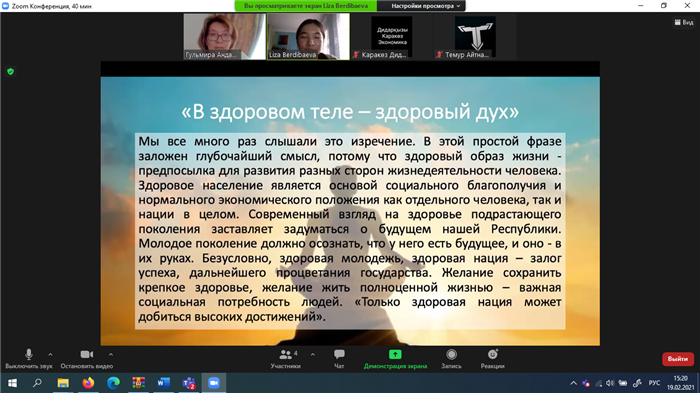Open the Реакции reactions menu
This screenshot has height=393, width=700.
pos(492,355)
